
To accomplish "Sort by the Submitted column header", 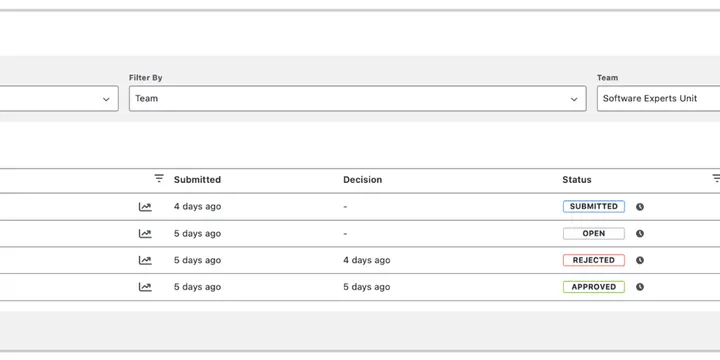I will tap(197, 180).
